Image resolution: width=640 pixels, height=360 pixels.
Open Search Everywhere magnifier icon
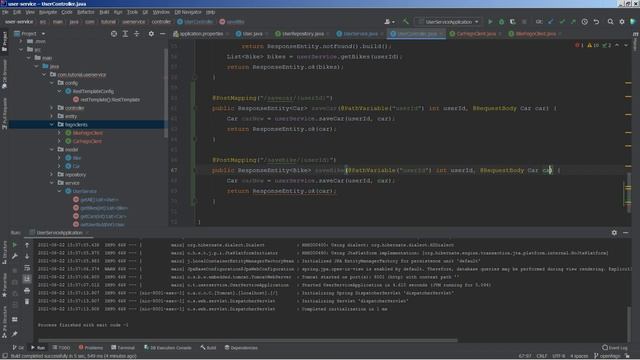610,22
